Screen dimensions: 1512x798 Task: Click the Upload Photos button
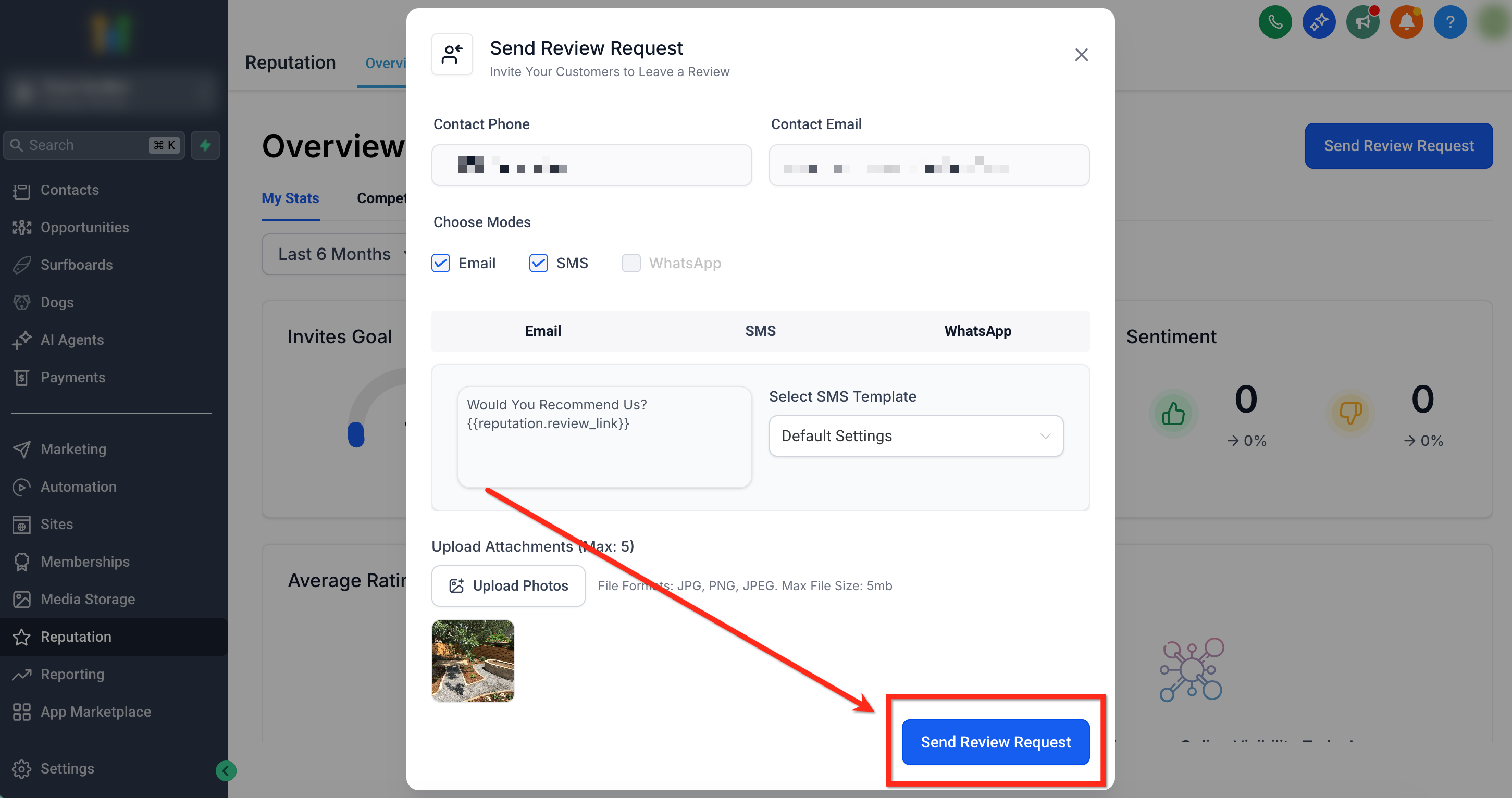coord(509,585)
